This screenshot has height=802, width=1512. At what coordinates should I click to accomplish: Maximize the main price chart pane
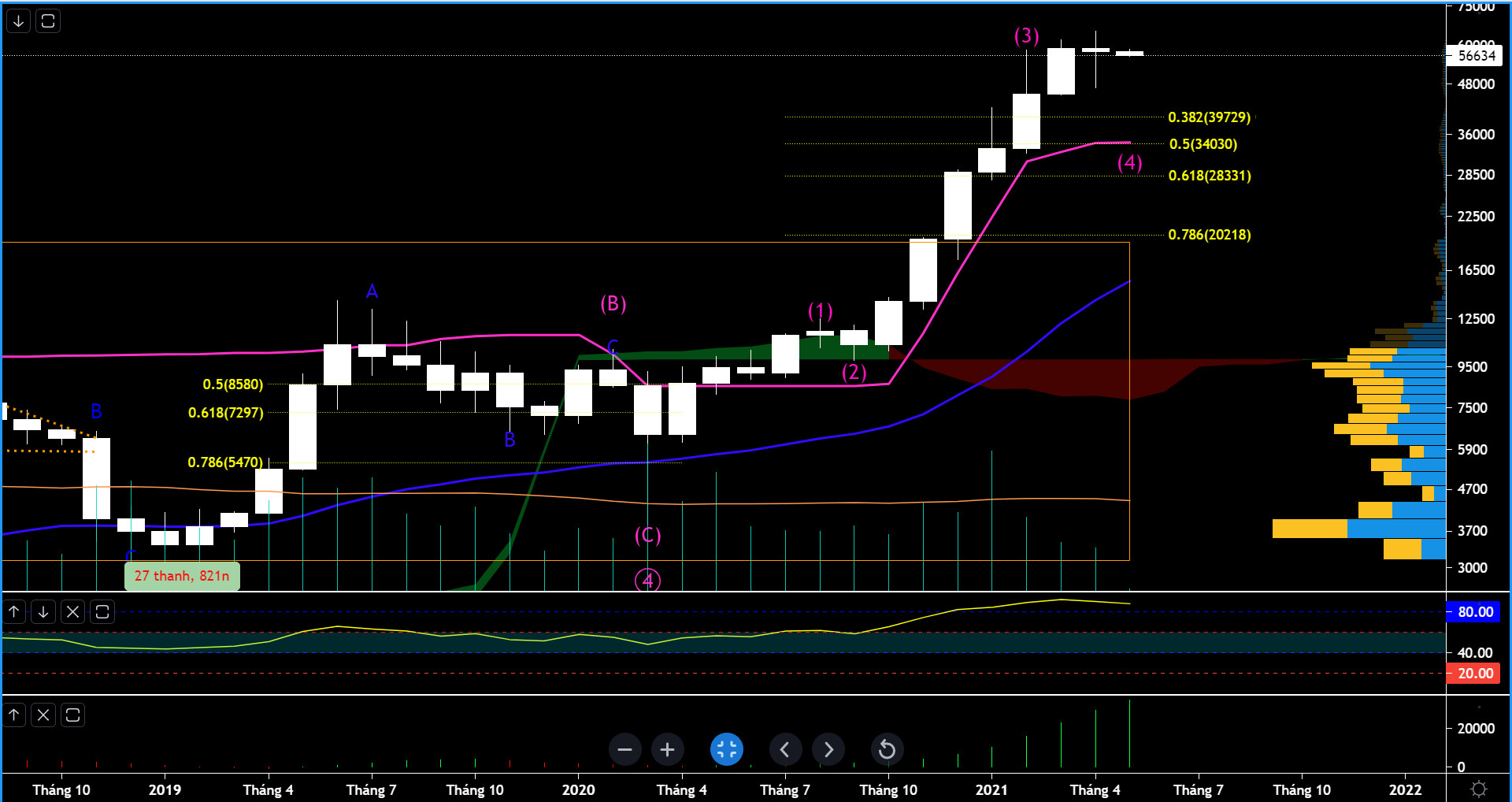click(48, 21)
